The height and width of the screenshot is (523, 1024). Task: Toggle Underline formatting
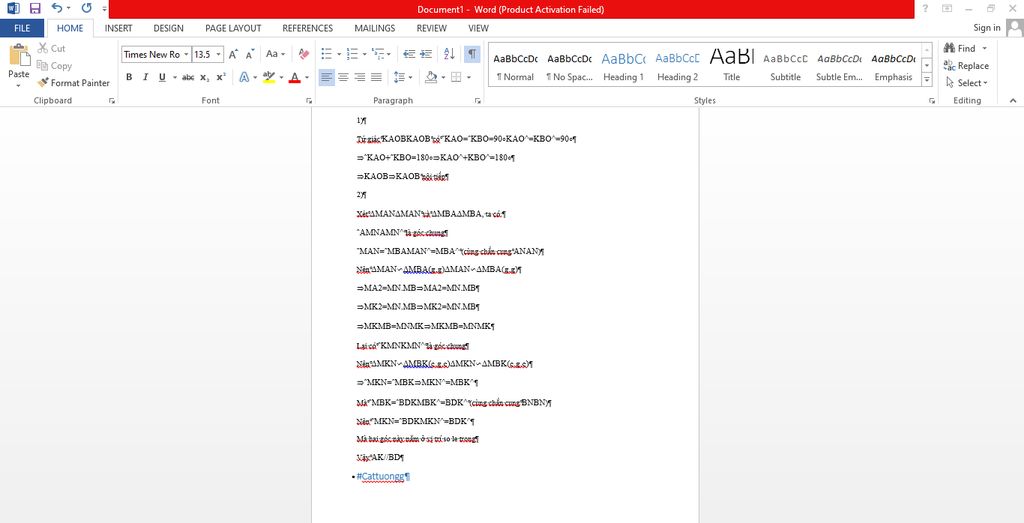click(162, 77)
